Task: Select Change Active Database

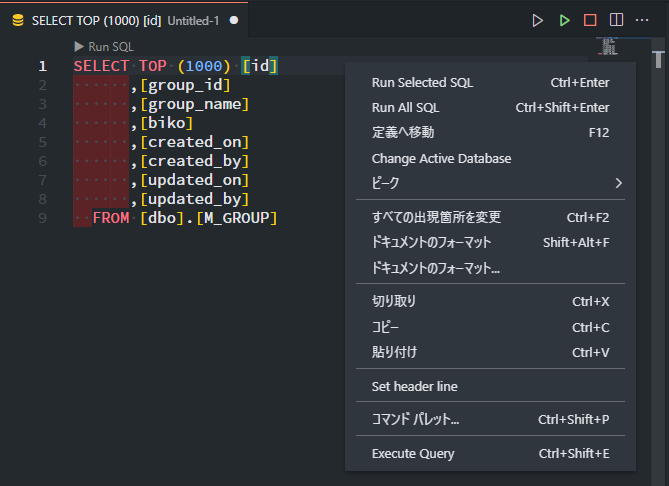Action: pyautogui.click(x=490, y=158)
